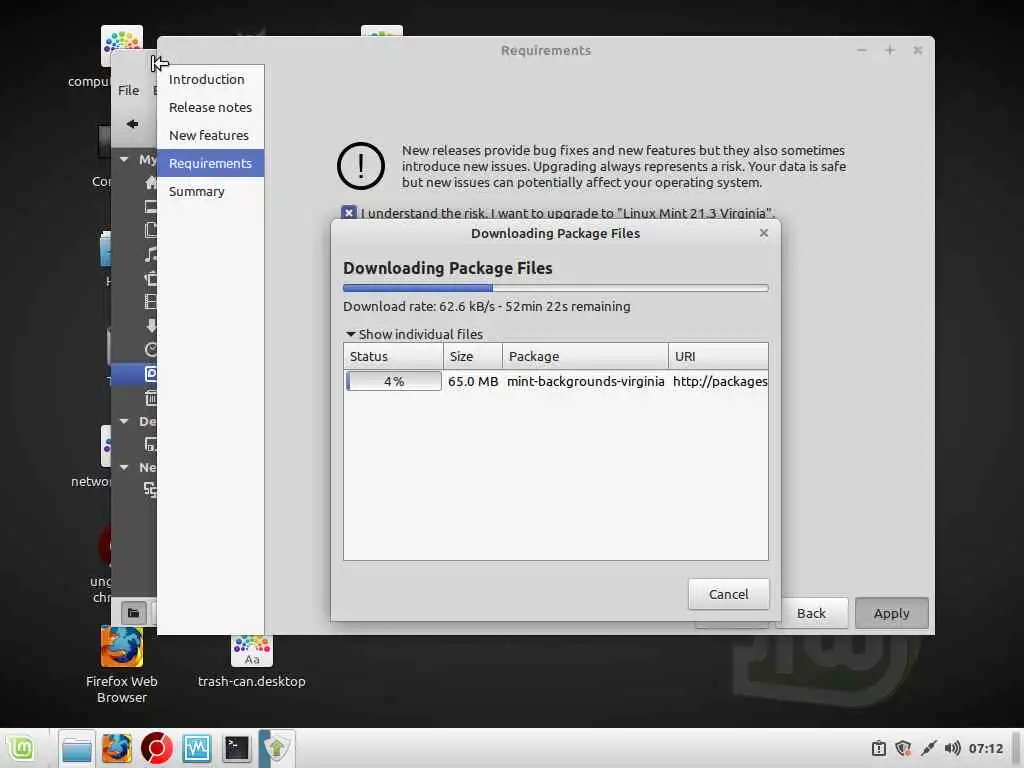Sort by the URI column header

718,357
